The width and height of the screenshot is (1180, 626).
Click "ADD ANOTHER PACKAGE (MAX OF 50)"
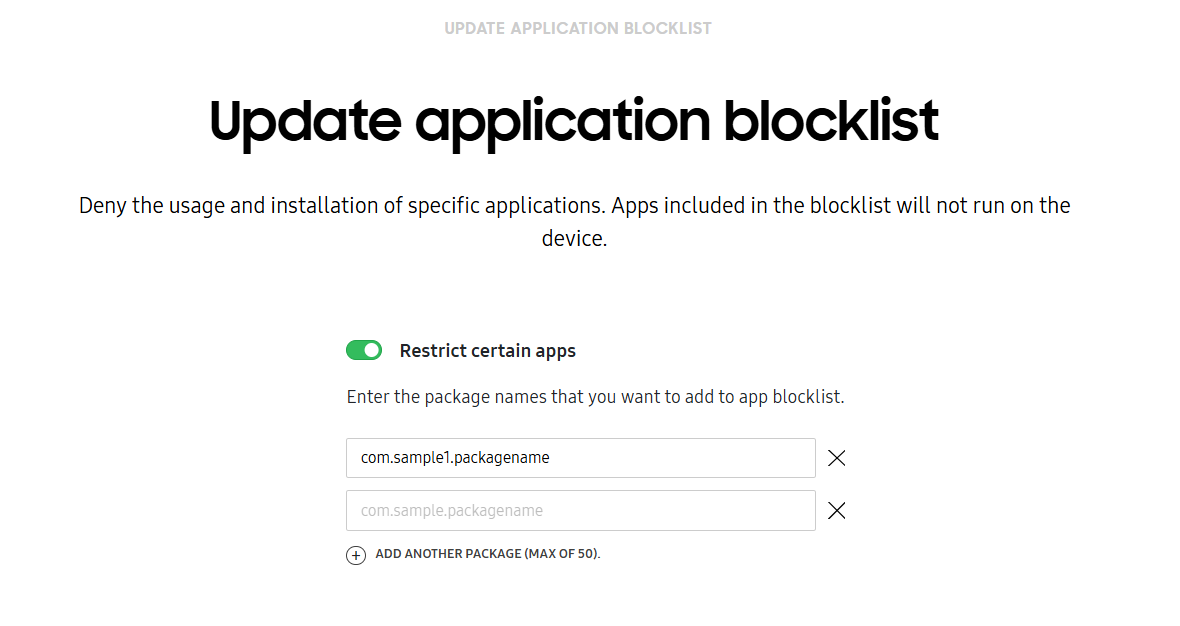point(487,553)
